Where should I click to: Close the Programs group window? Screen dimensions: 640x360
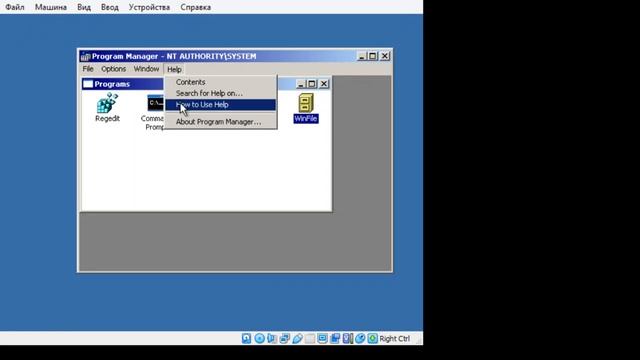coord(324,84)
